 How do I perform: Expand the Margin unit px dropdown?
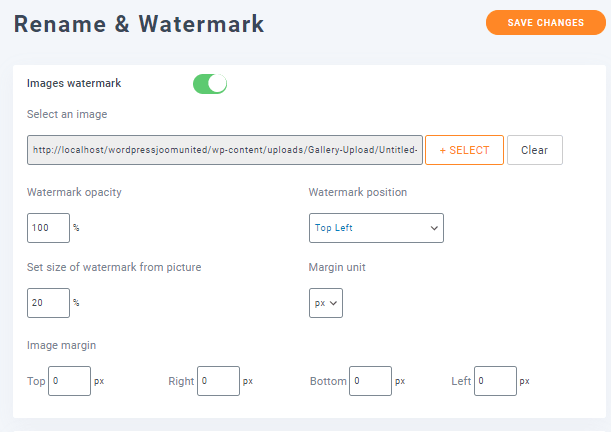[326, 303]
